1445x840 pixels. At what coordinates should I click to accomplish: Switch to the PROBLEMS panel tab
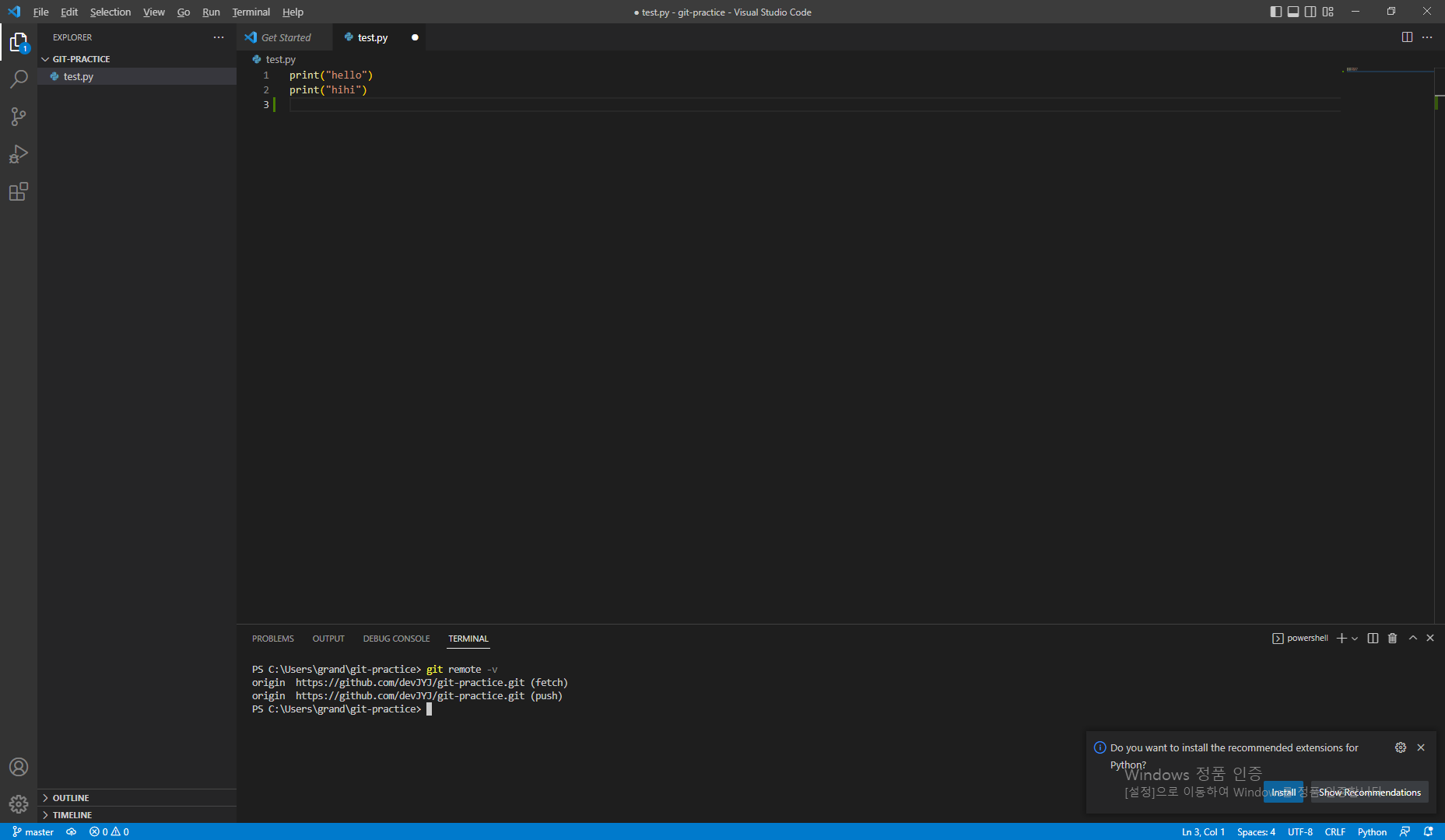(273, 639)
